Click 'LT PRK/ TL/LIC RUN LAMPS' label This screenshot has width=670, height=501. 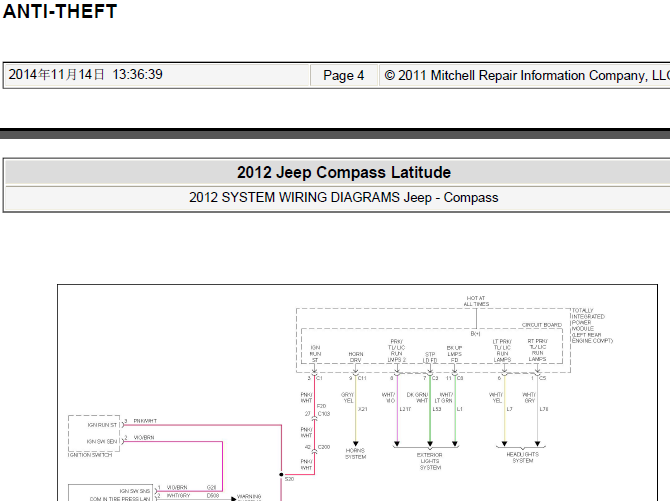502,351
